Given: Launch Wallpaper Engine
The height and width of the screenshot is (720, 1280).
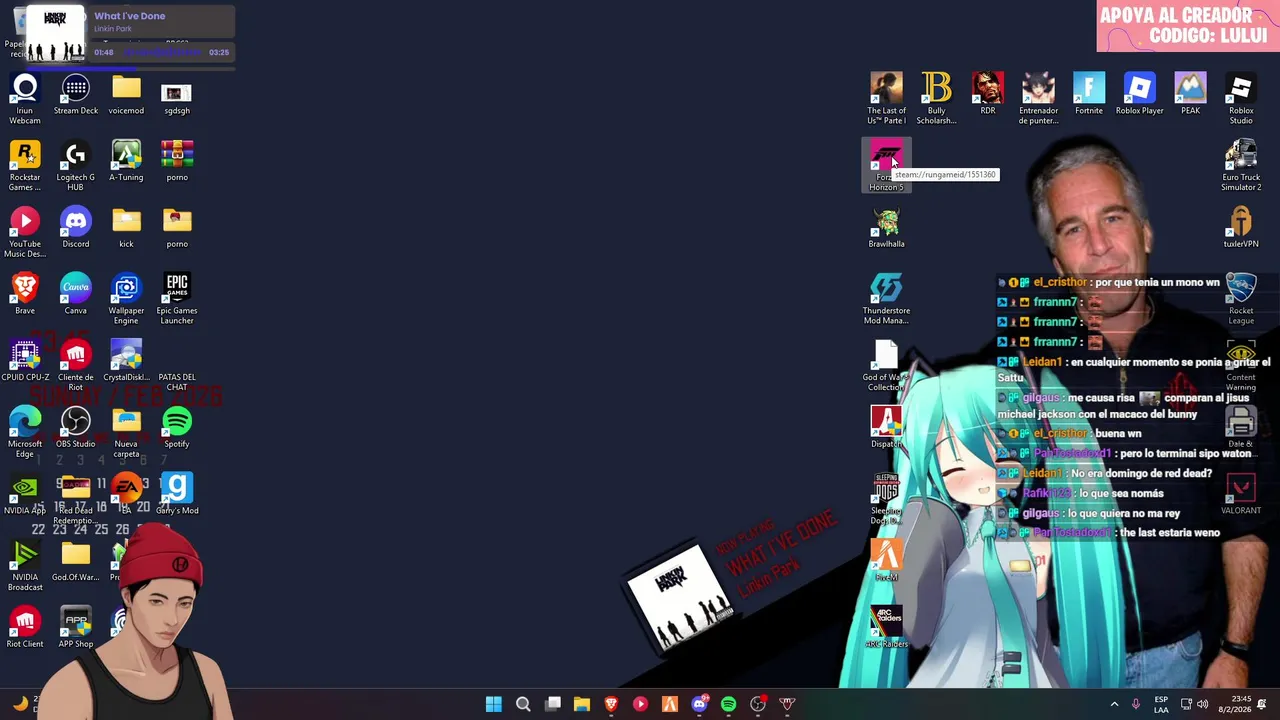Looking at the screenshot, I should (x=126, y=299).
